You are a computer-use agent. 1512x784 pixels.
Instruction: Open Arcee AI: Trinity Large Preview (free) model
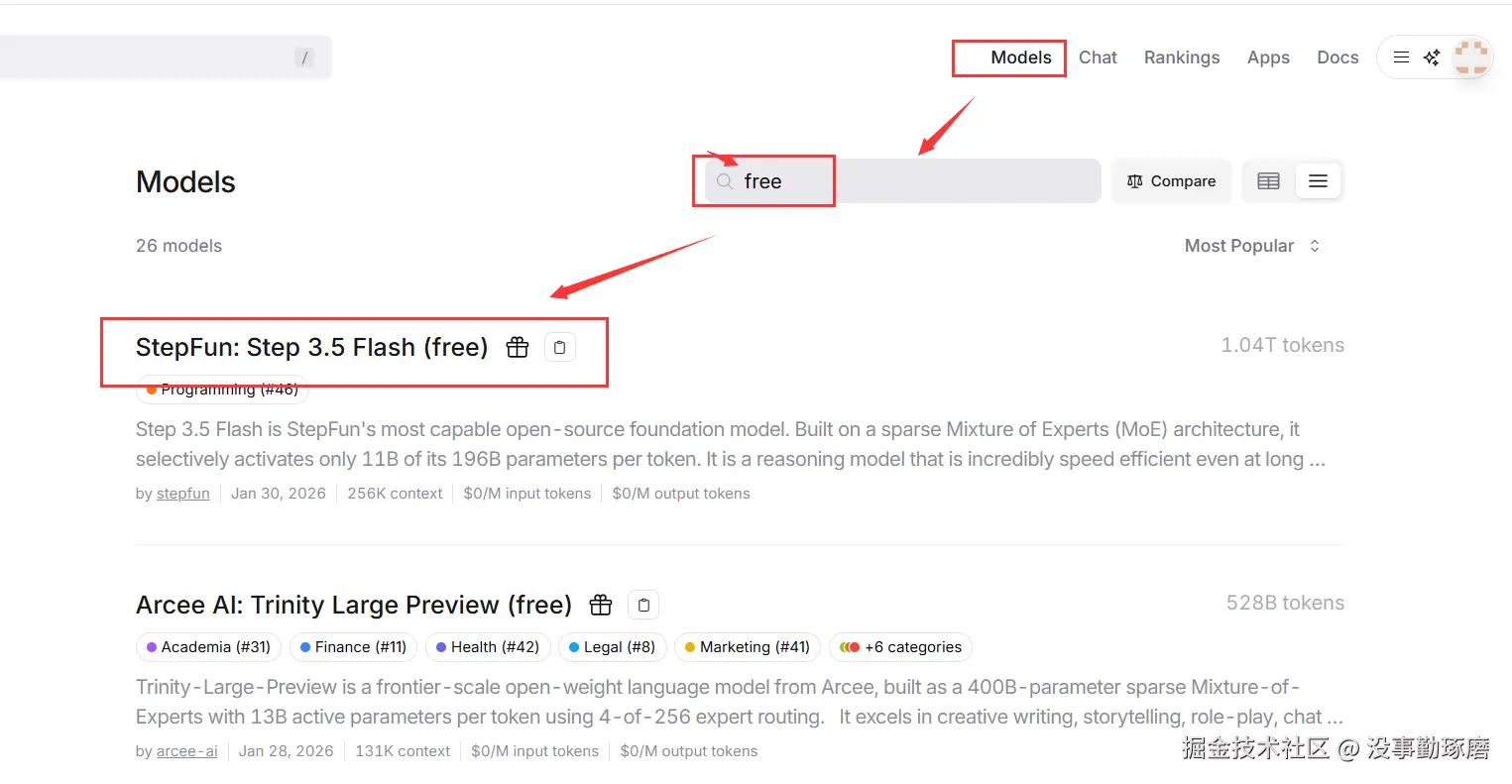pyautogui.click(x=354, y=605)
